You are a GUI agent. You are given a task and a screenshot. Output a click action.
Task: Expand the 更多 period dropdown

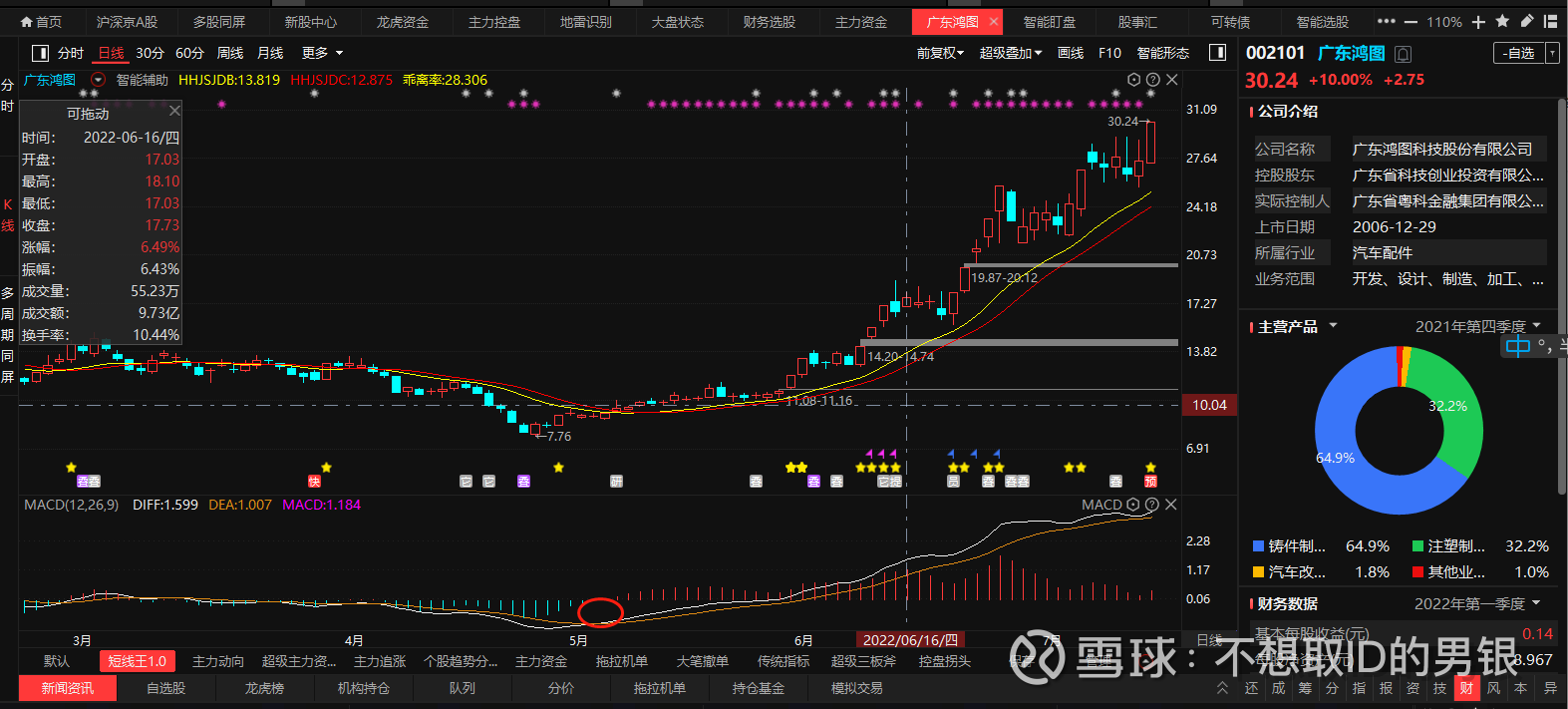pyautogui.click(x=322, y=53)
